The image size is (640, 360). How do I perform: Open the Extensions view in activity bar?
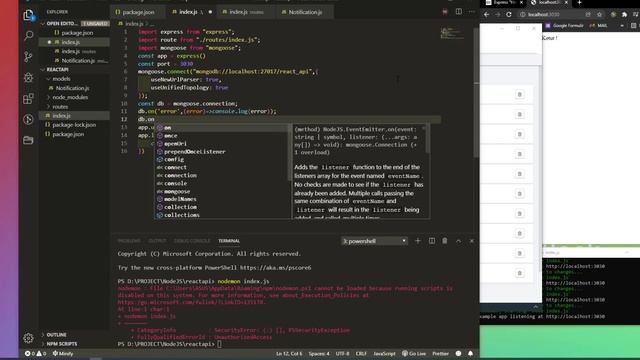click(x=28, y=98)
